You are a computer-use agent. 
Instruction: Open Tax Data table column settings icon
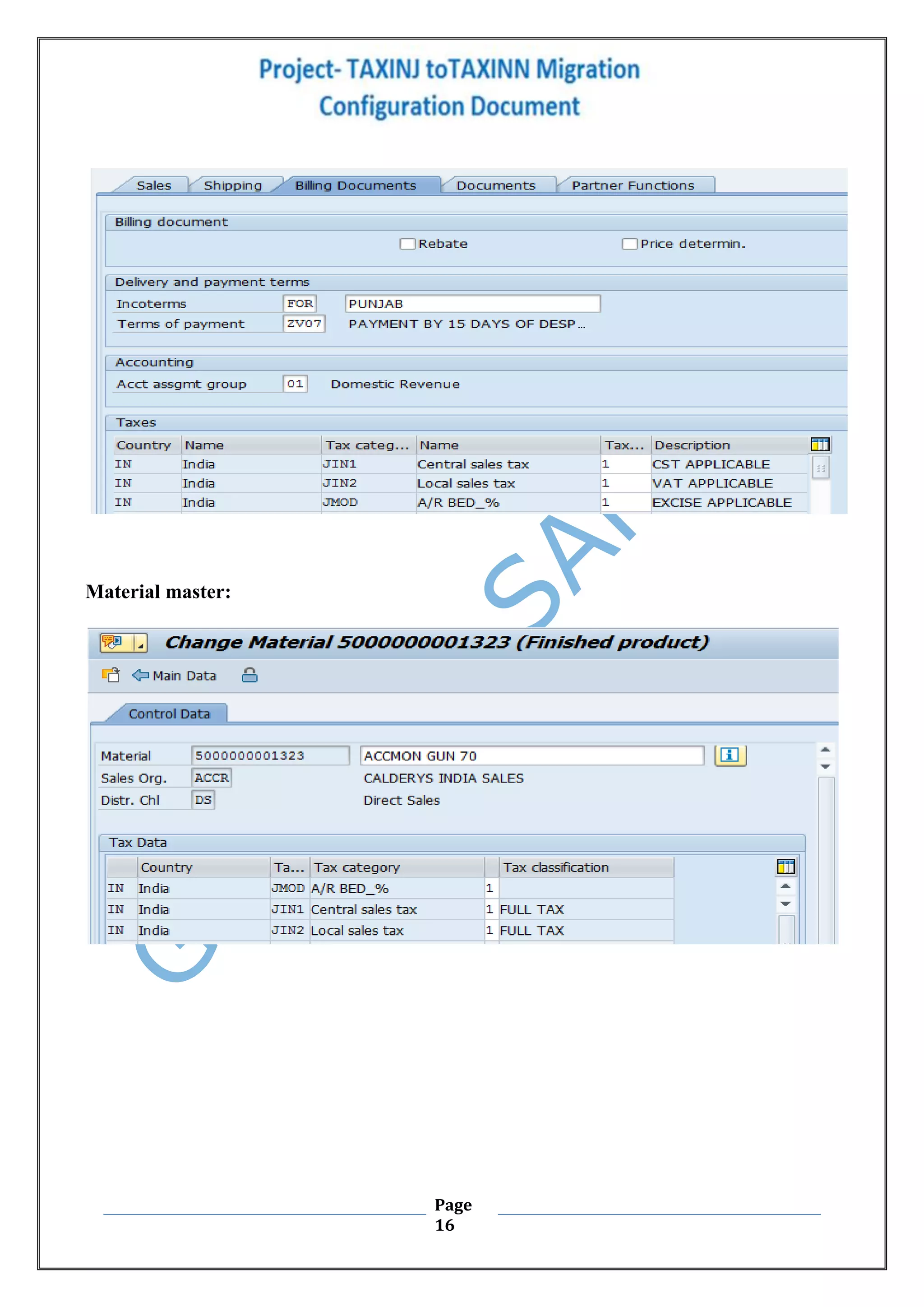pos(786,867)
